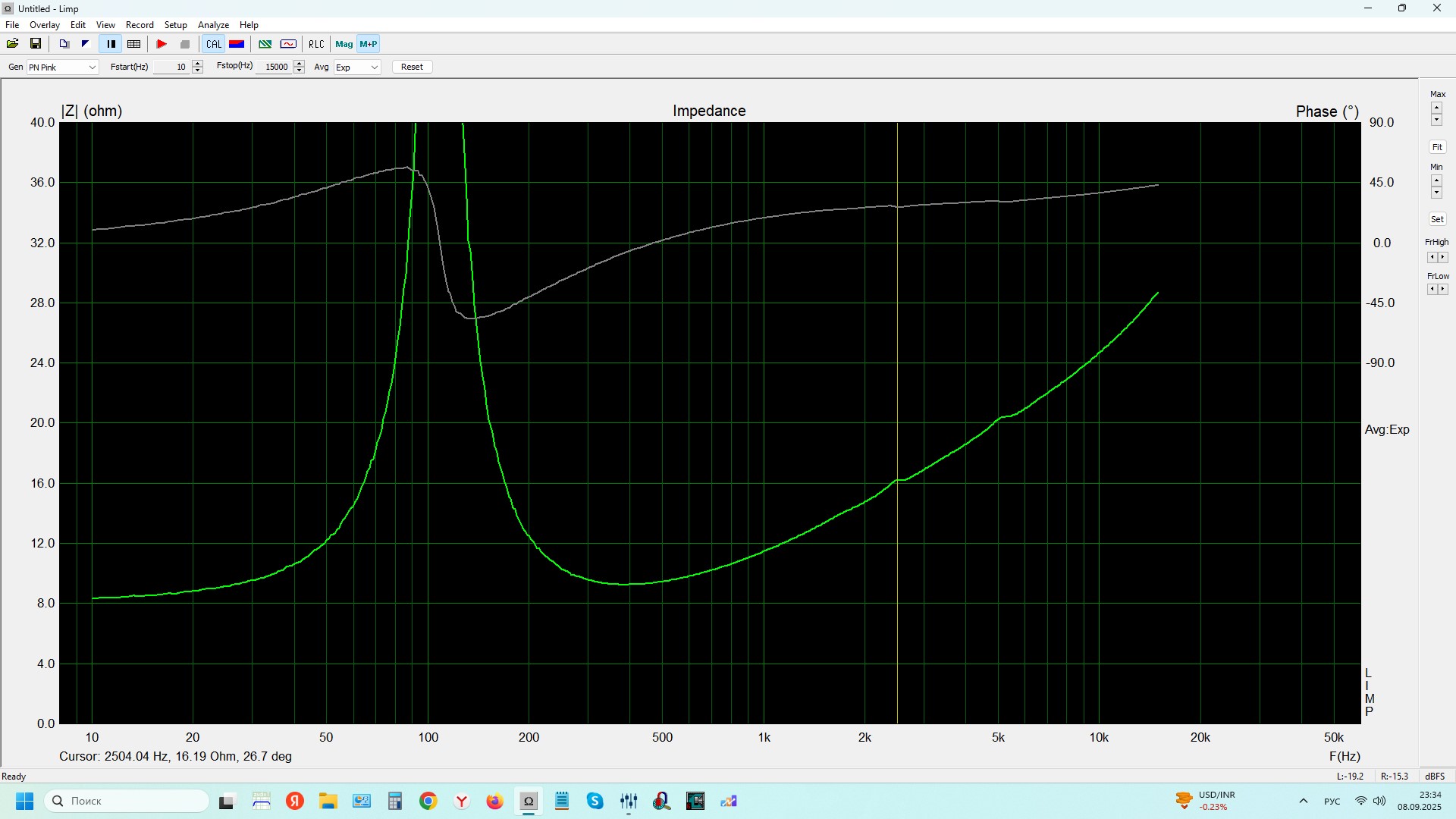The image size is (1456, 819).
Task: Save the measurement using the floppy disk icon
Action: pyautogui.click(x=36, y=44)
